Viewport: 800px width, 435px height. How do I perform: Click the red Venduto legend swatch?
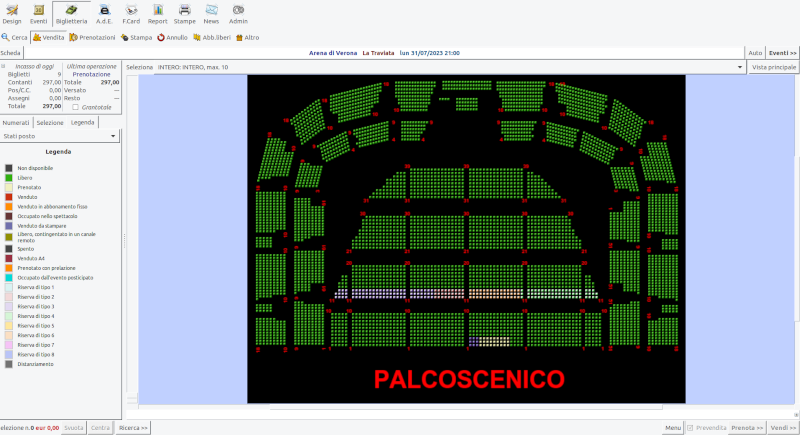[x=9, y=197]
